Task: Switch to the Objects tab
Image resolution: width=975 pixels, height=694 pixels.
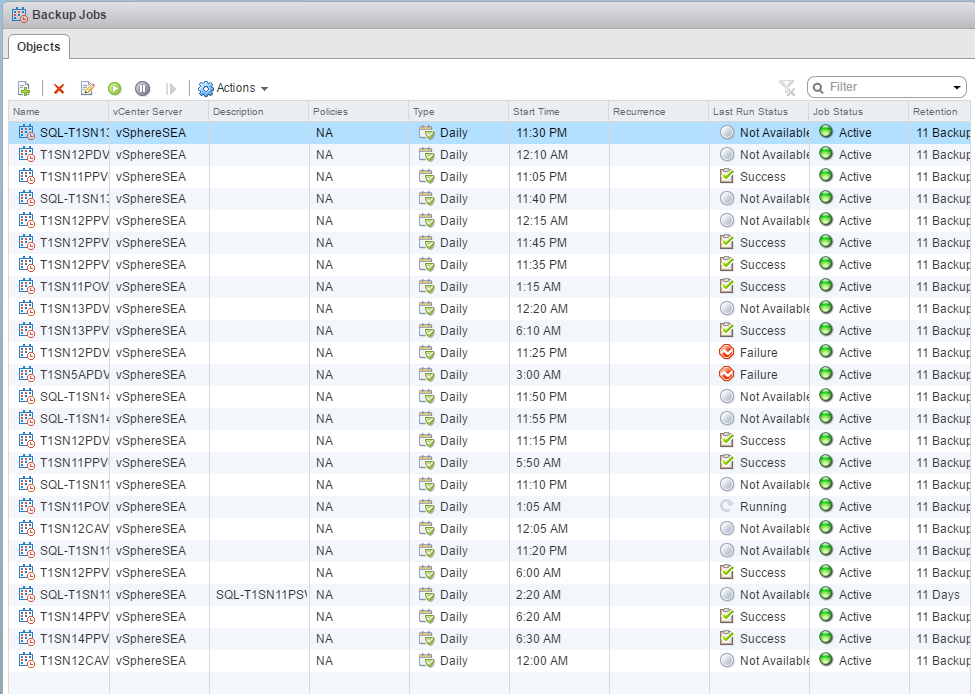Action: click(39, 47)
